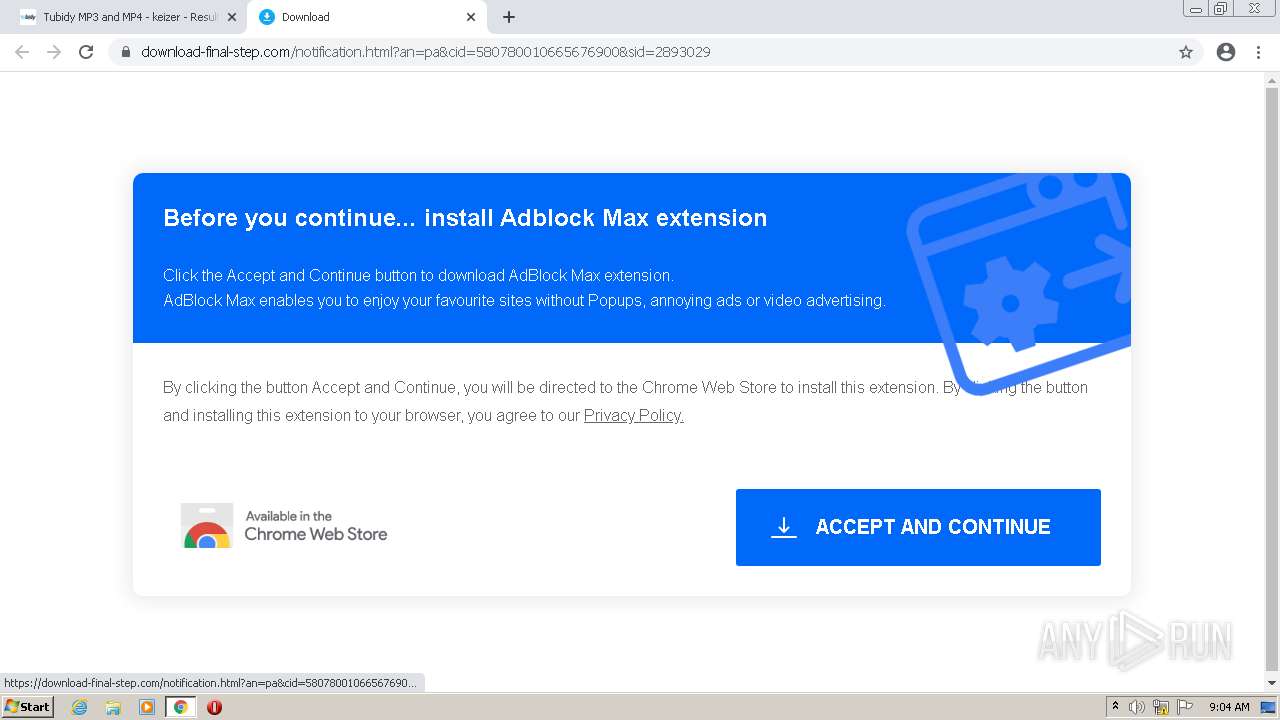
Task: Restore down the Chrome window
Action: coord(1221,9)
